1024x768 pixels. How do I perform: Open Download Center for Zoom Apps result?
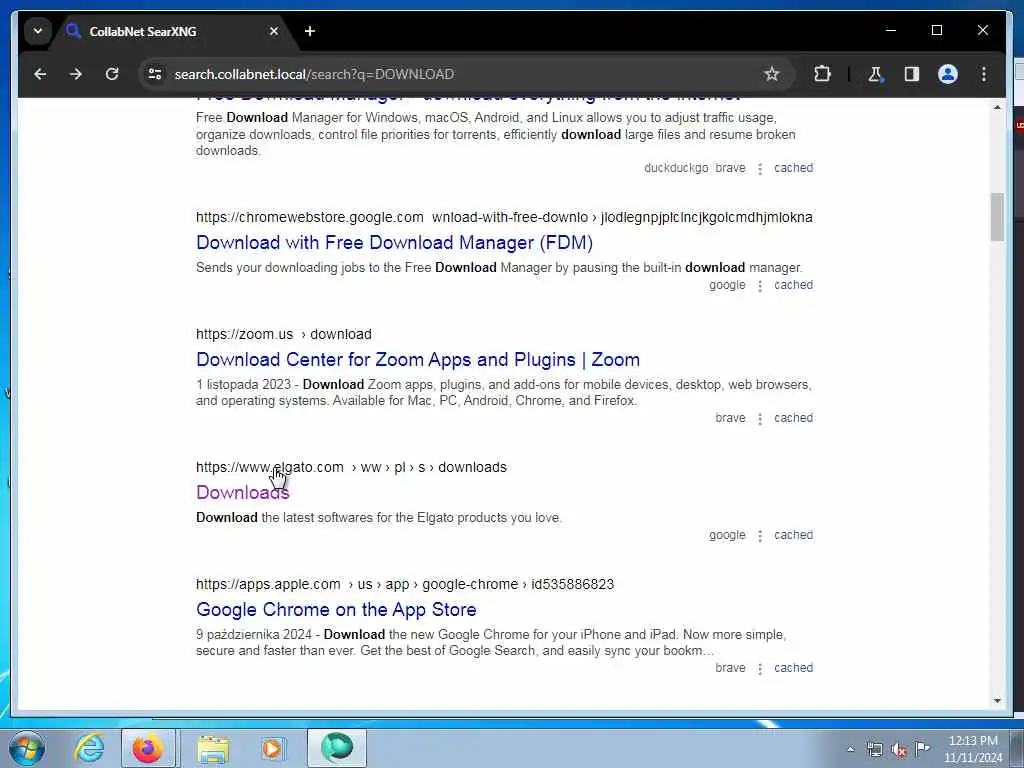point(418,360)
